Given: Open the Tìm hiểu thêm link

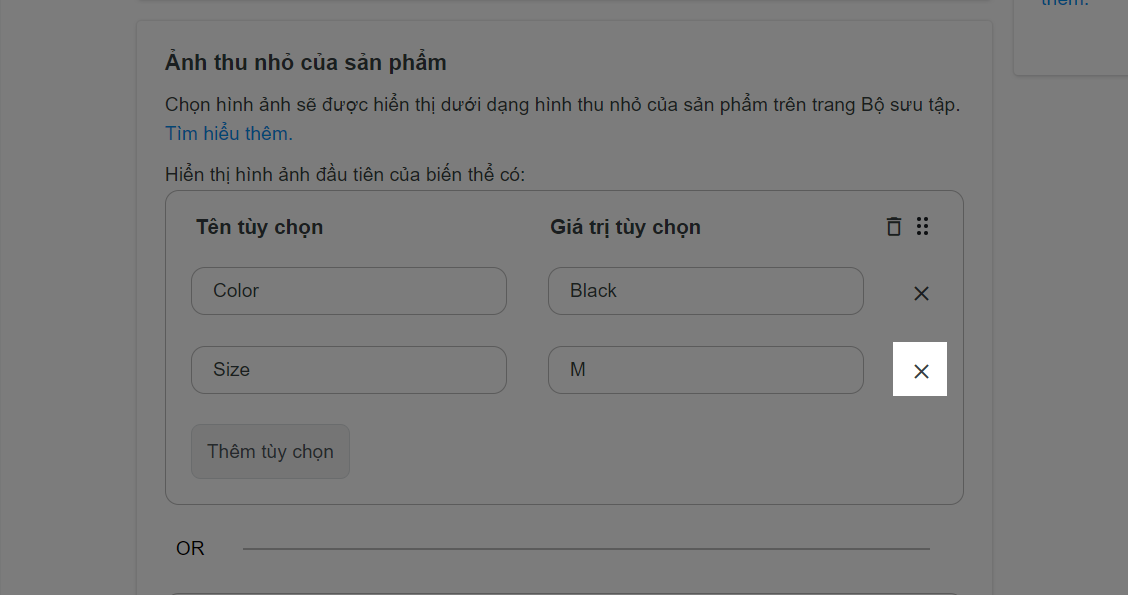Looking at the screenshot, I should (x=229, y=134).
